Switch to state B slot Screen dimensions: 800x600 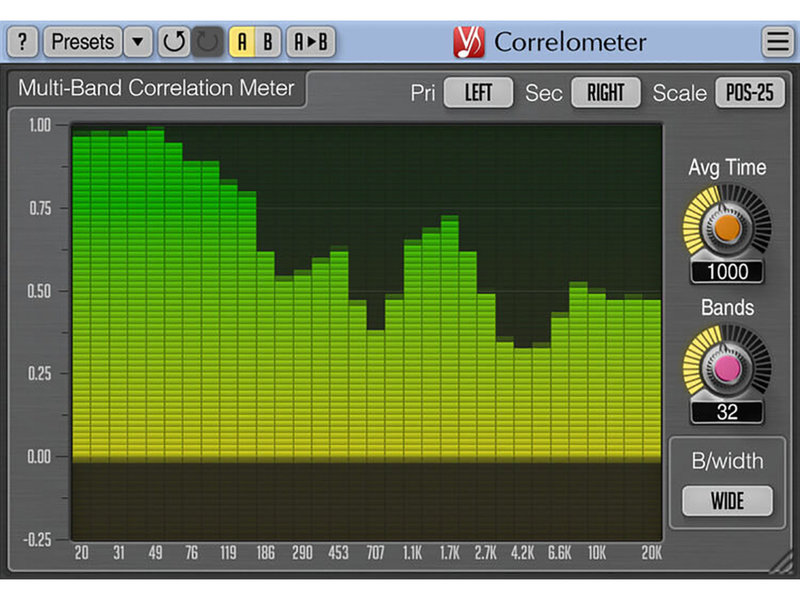pos(267,42)
